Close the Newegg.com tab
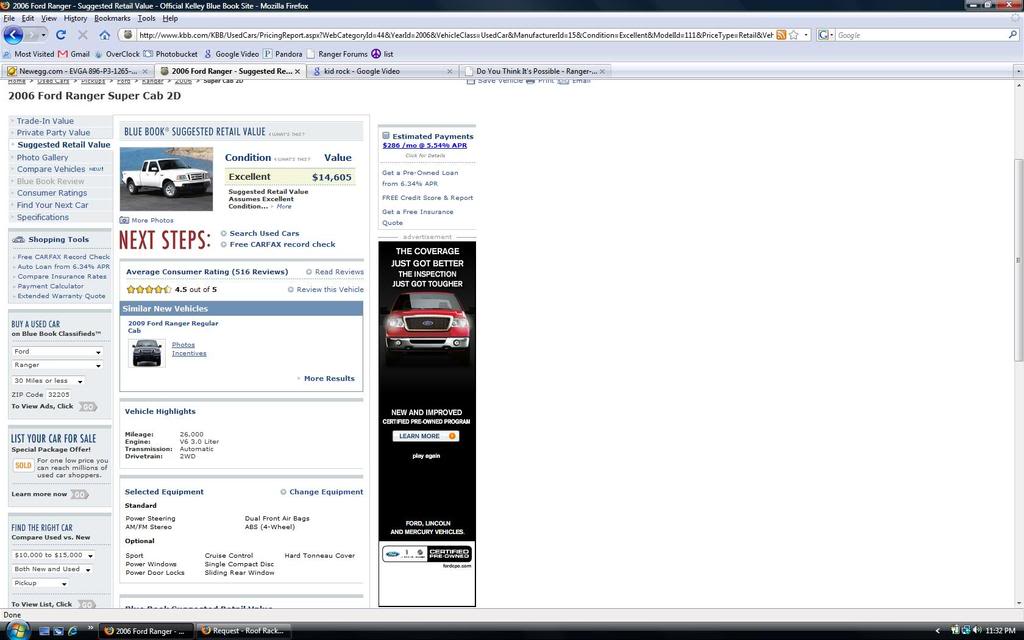The image size is (1024, 640). (x=145, y=71)
